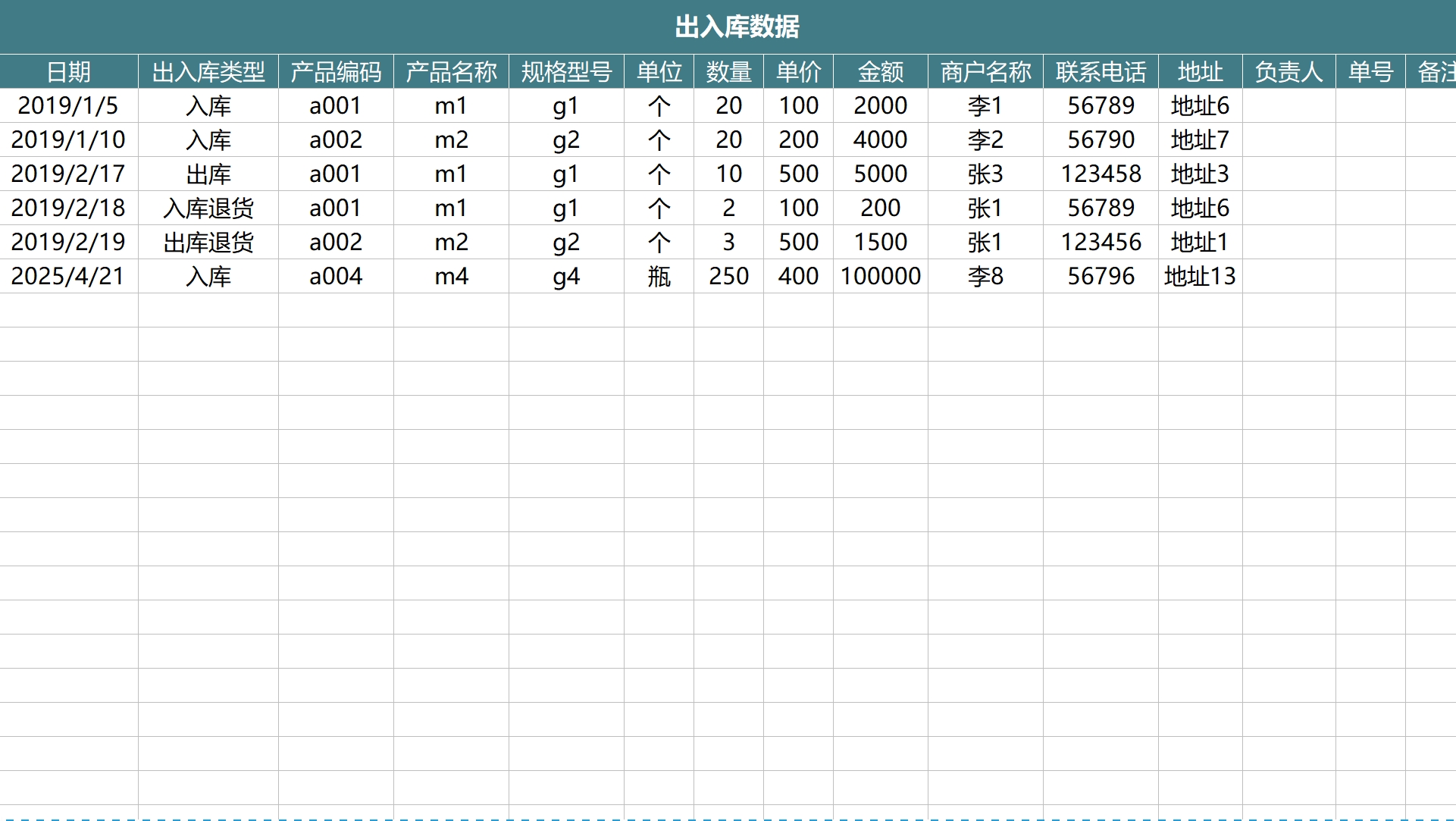Click address cell 地址13
1456x821 pixels.
(x=1200, y=276)
